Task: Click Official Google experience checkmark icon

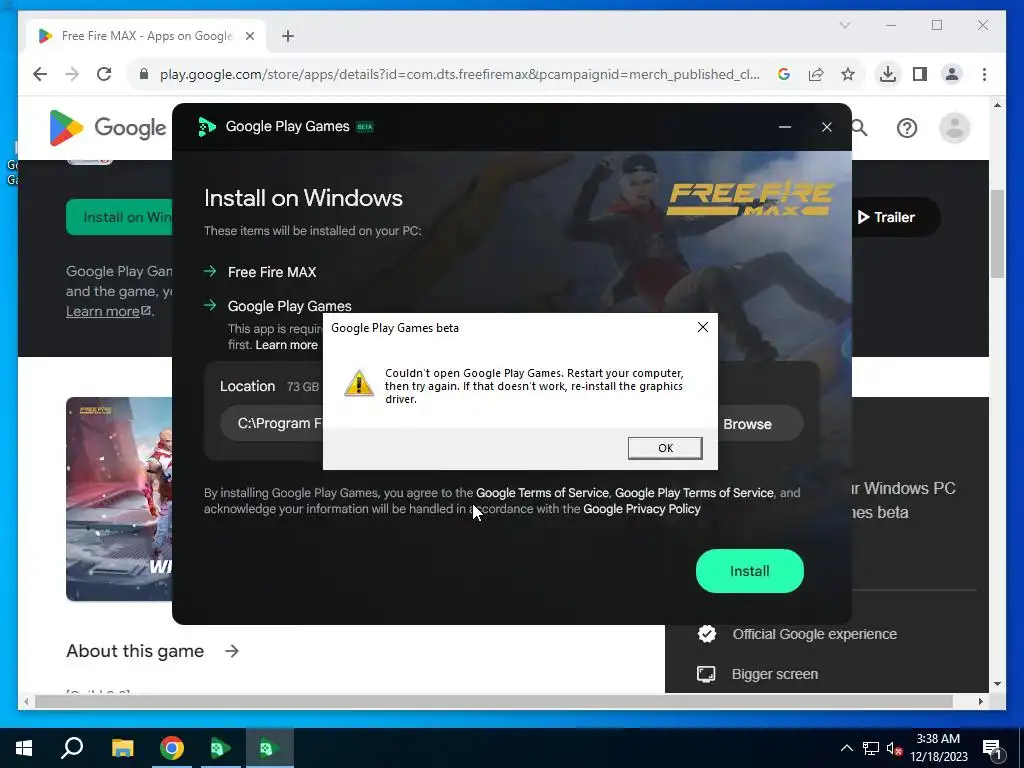Action: [x=707, y=633]
